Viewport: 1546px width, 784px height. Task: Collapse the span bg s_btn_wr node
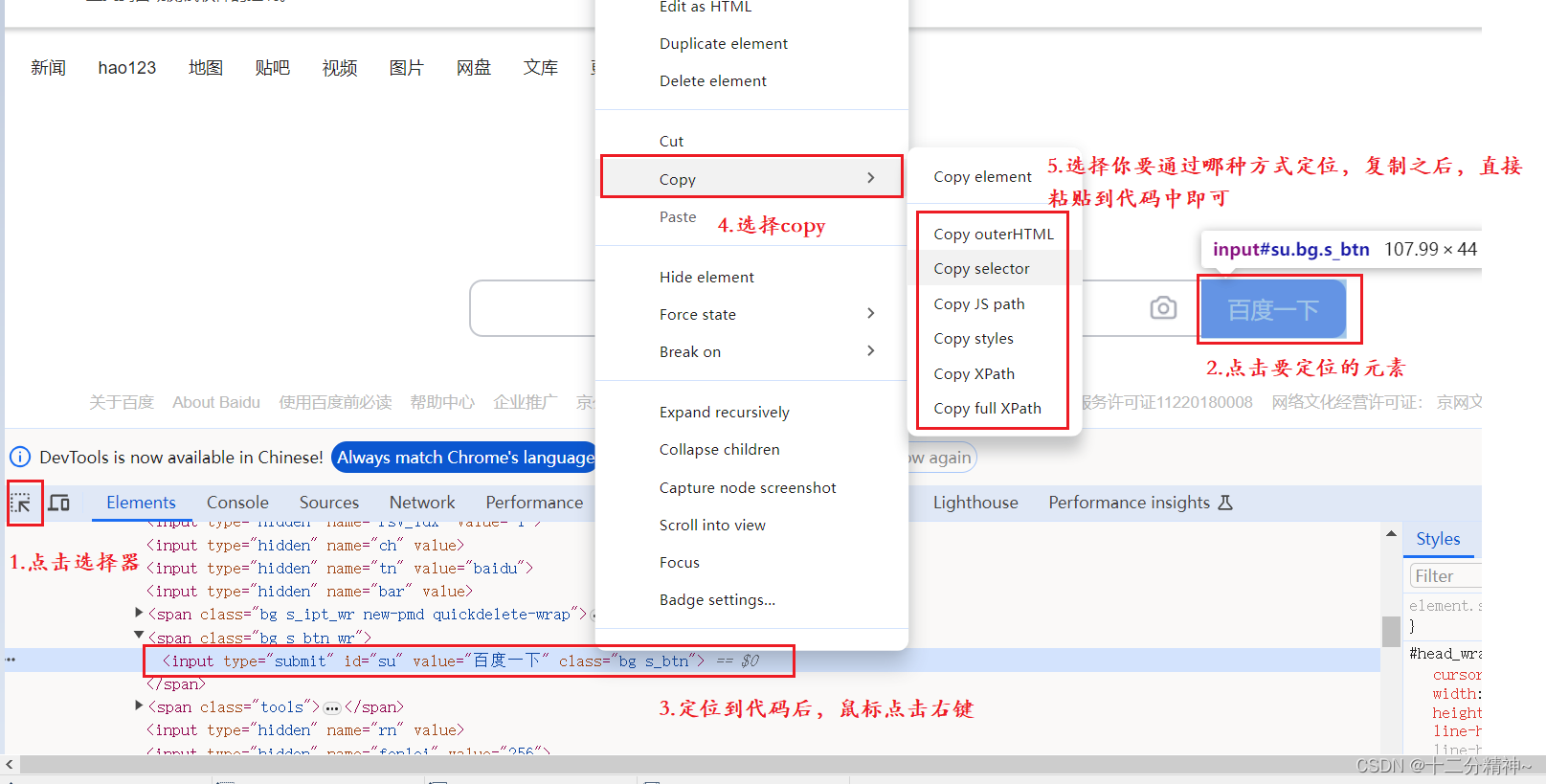tap(139, 635)
